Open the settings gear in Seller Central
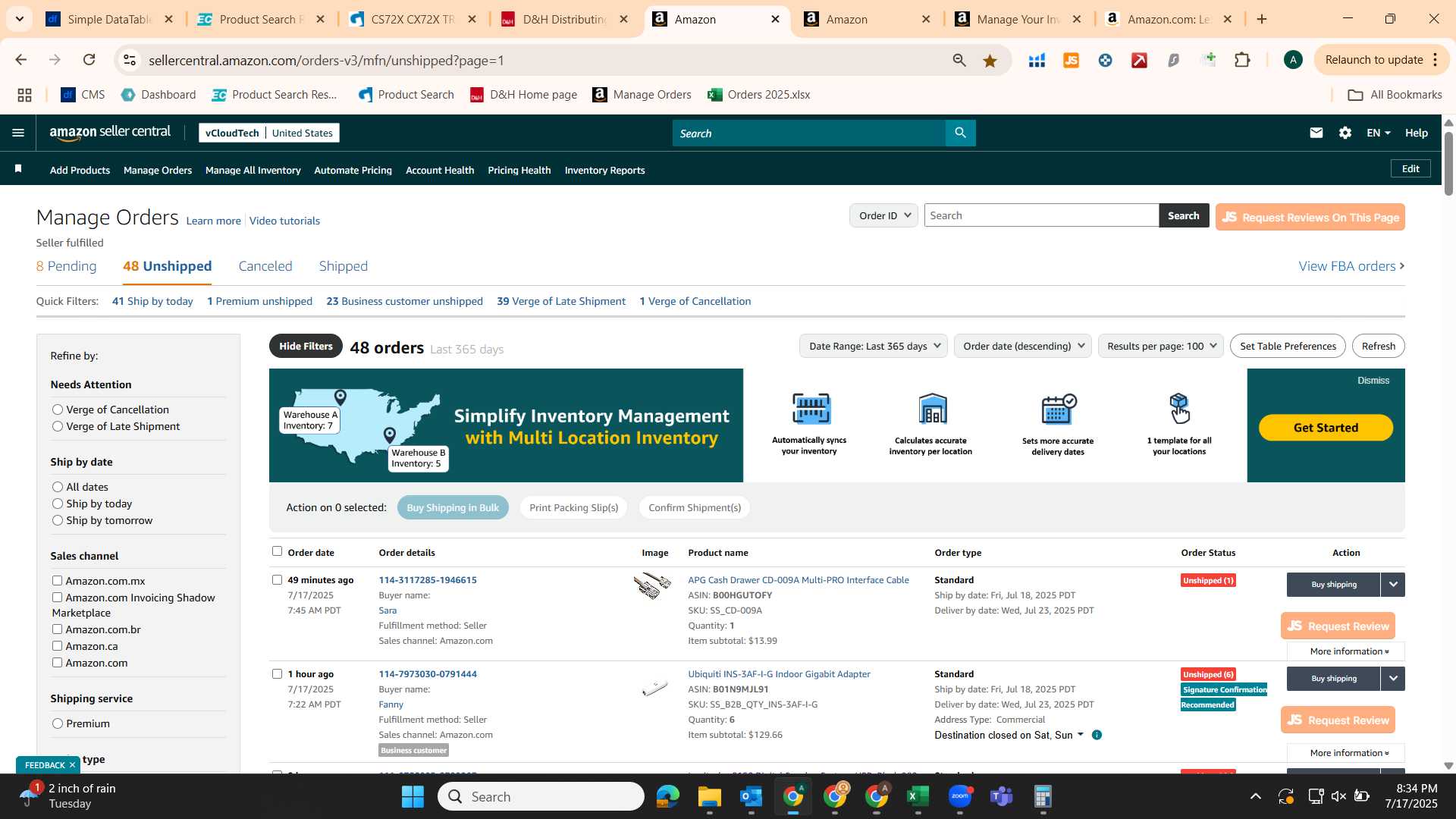This screenshot has width=1456, height=819. point(1345,133)
